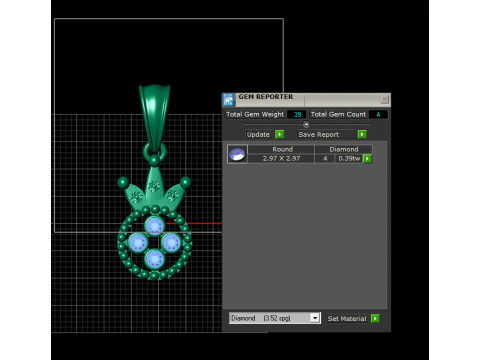This screenshot has width=480, height=360.
Task: Select the round gem thumbnail
Action: coord(237,154)
